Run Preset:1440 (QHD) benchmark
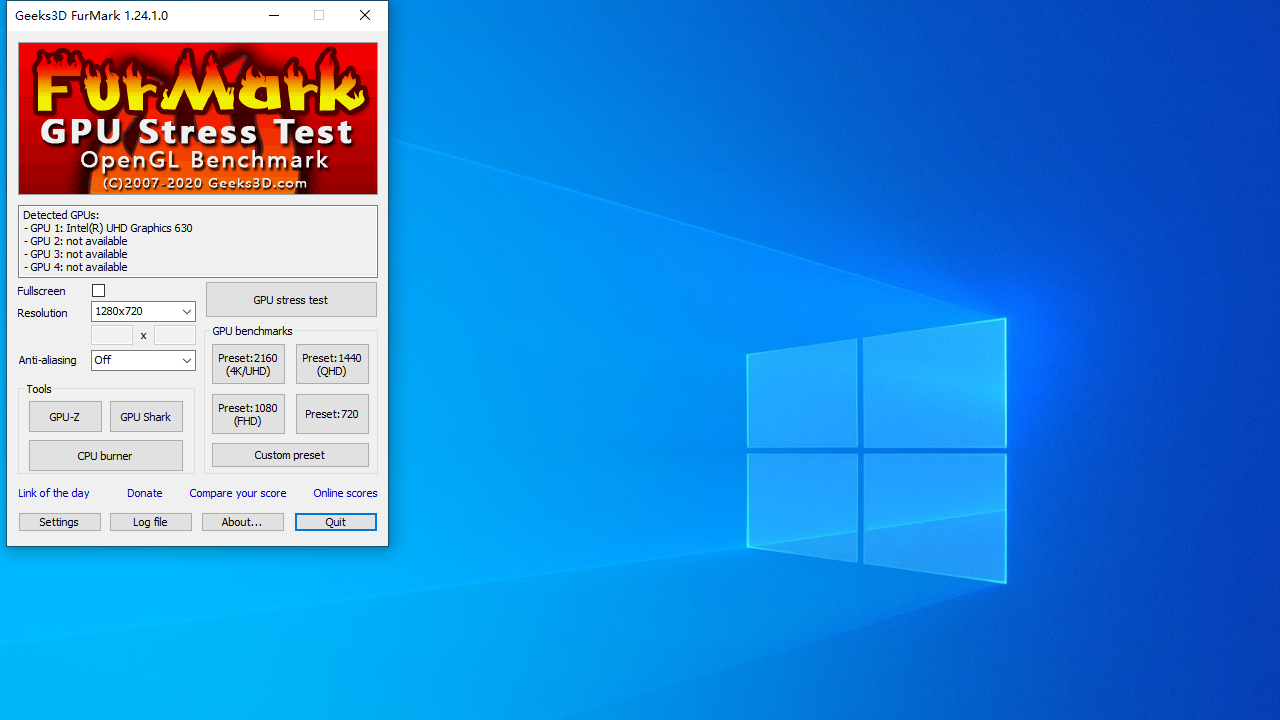The image size is (1280, 720). tap(332, 364)
